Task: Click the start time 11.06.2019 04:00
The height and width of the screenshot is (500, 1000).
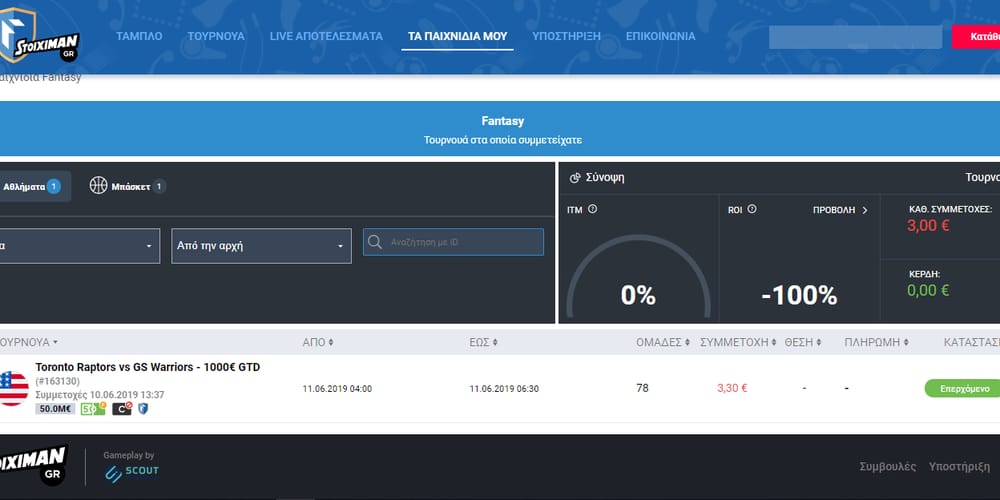Action: 337,388
